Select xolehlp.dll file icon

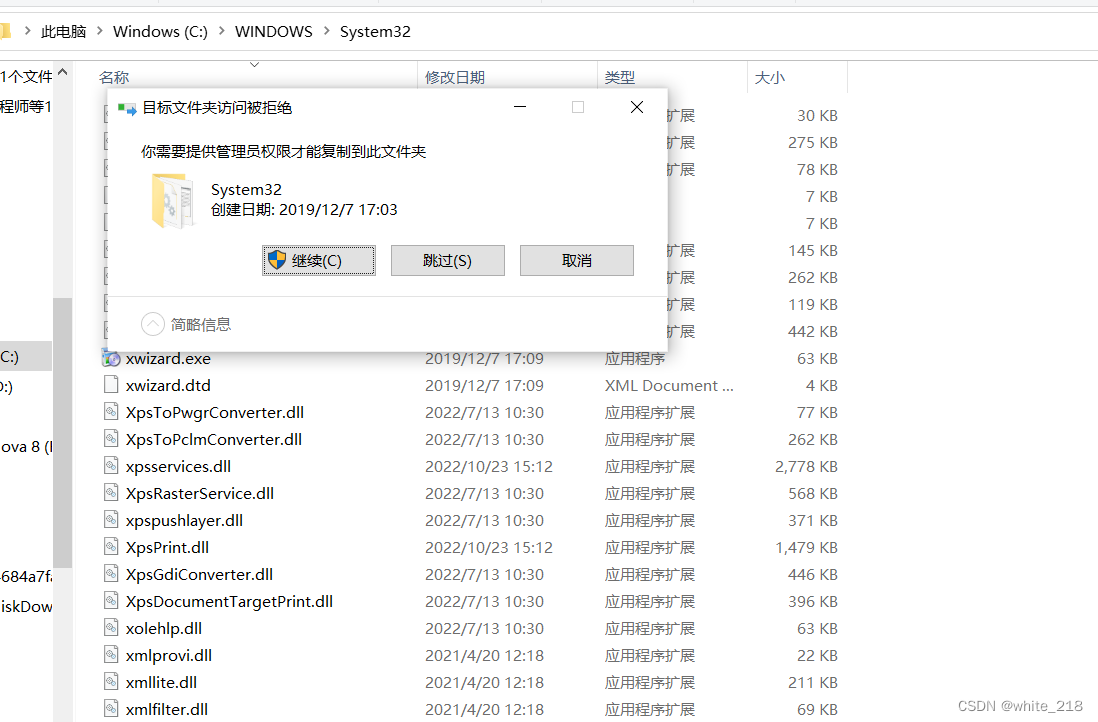pyautogui.click(x=111, y=628)
